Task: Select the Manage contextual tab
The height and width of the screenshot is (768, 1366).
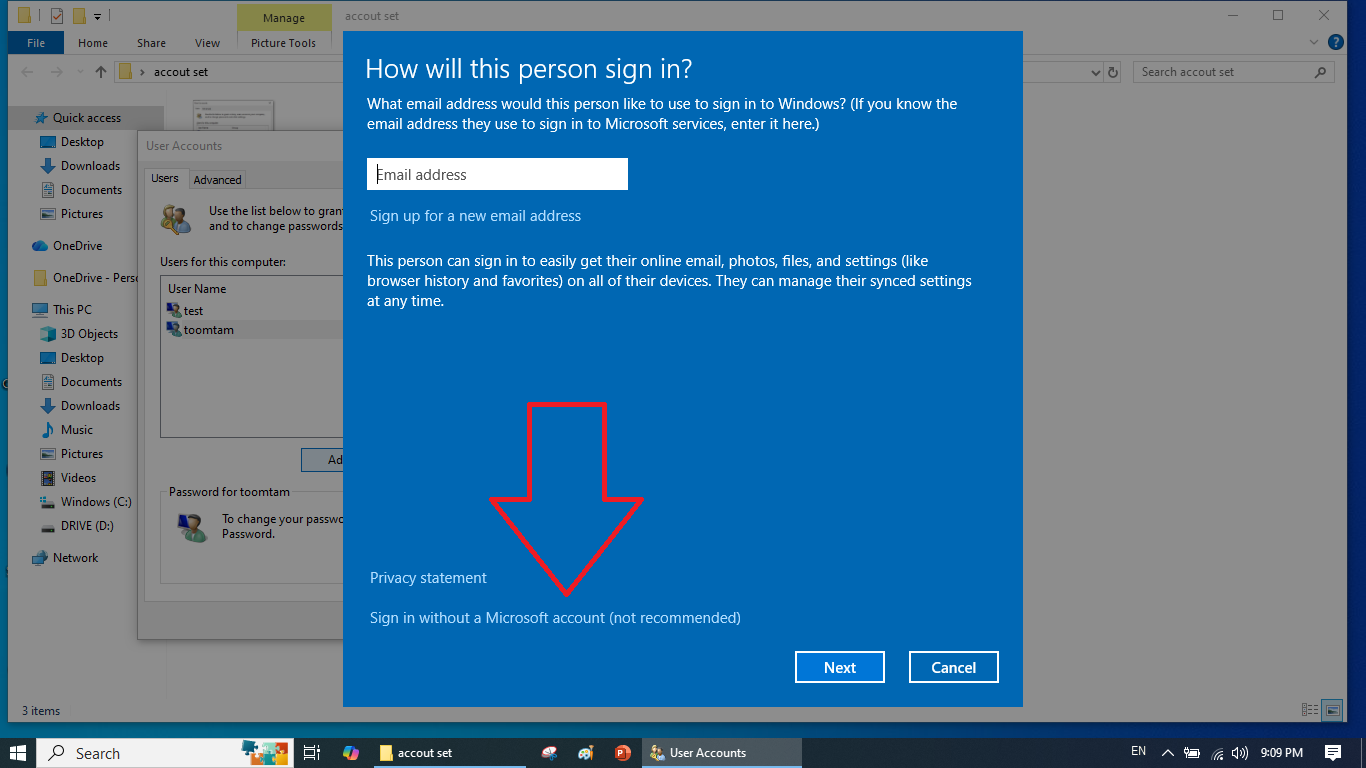Action: pos(284,18)
